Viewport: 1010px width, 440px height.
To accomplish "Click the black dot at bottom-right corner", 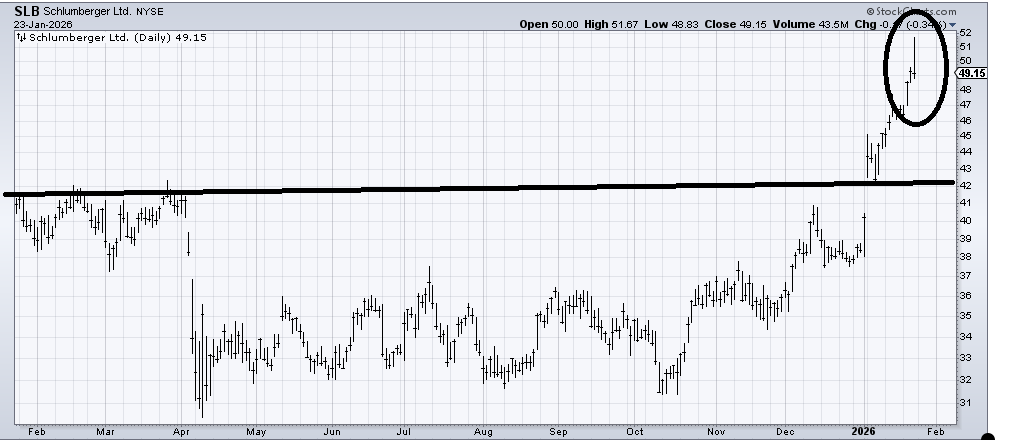I will (x=990, y=435).
